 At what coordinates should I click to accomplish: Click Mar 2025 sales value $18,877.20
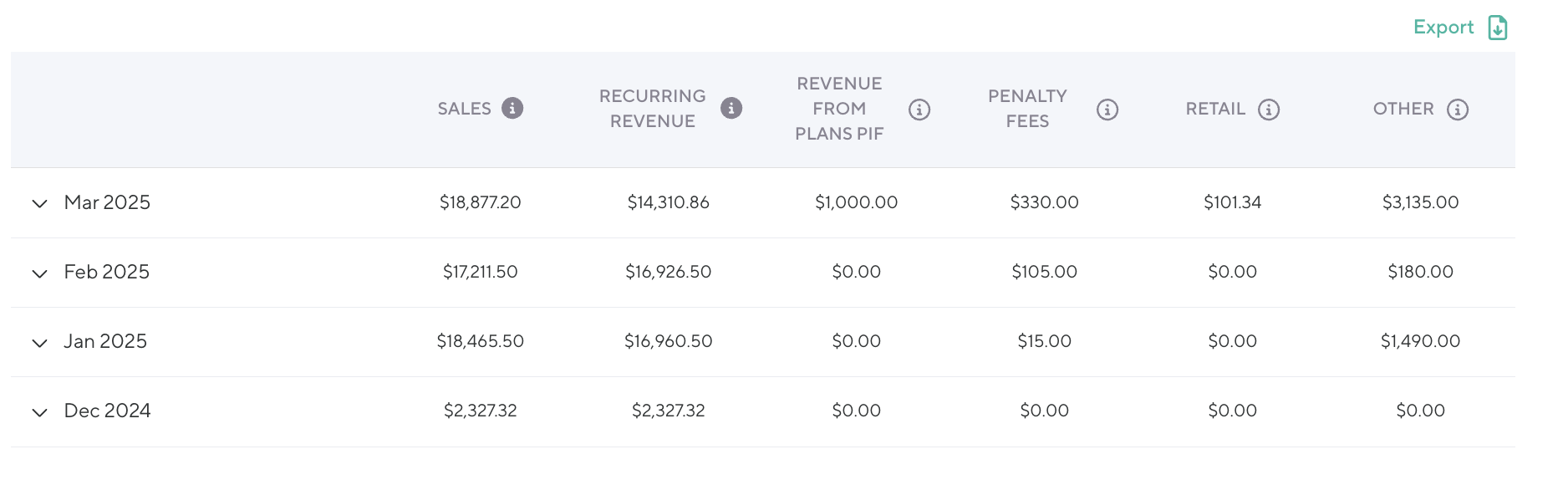pos(481,202)
